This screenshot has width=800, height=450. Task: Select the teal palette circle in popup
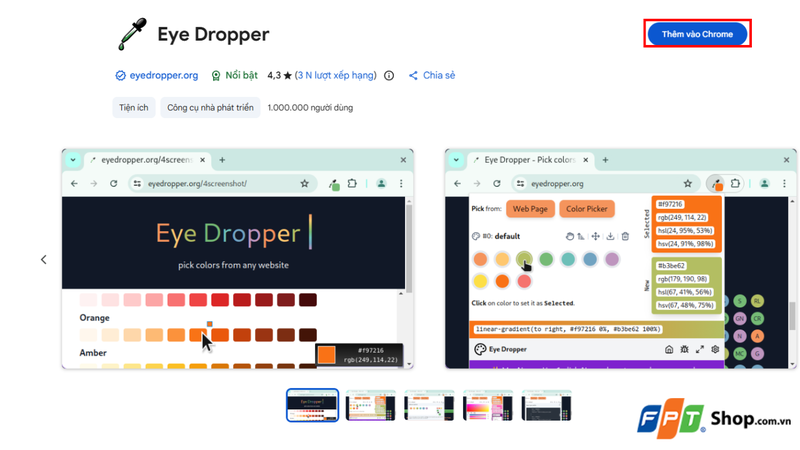(568, 259)
